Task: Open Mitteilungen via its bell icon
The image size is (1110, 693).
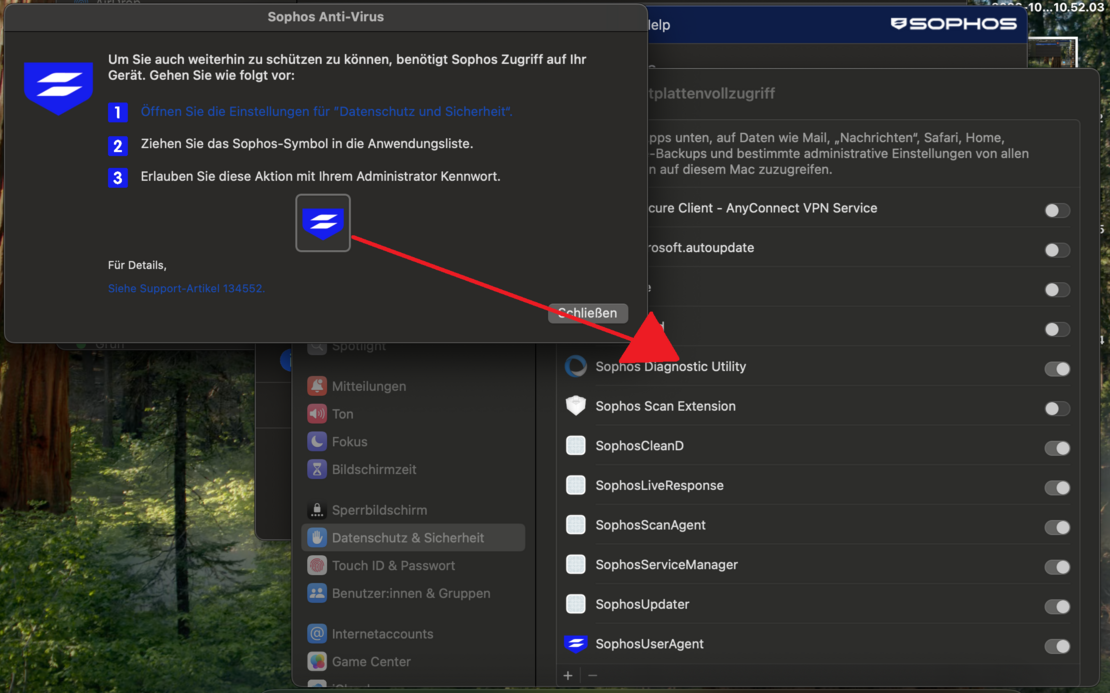Action: (x=317, y=386)
